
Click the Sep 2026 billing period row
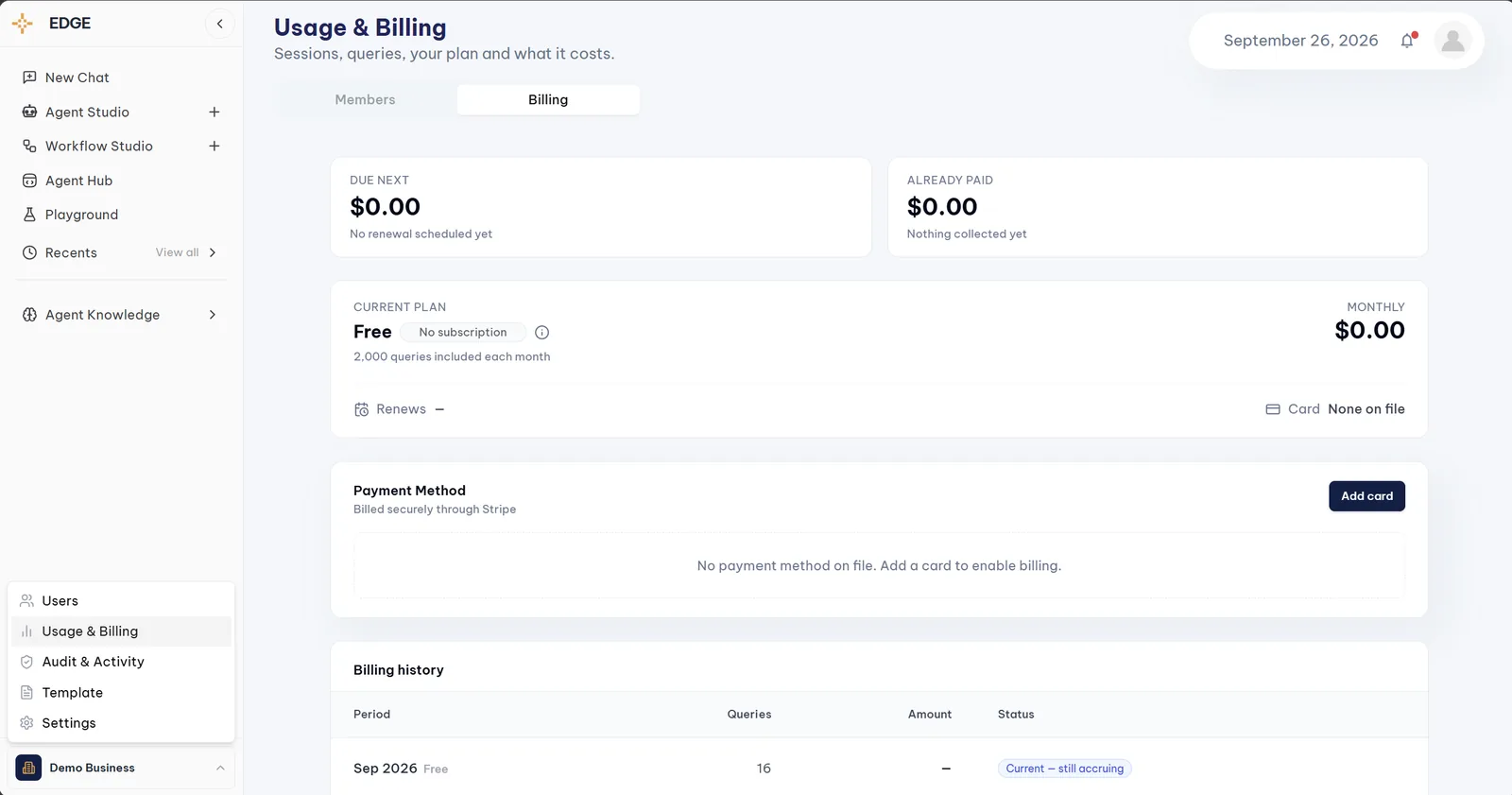[879, 769]
